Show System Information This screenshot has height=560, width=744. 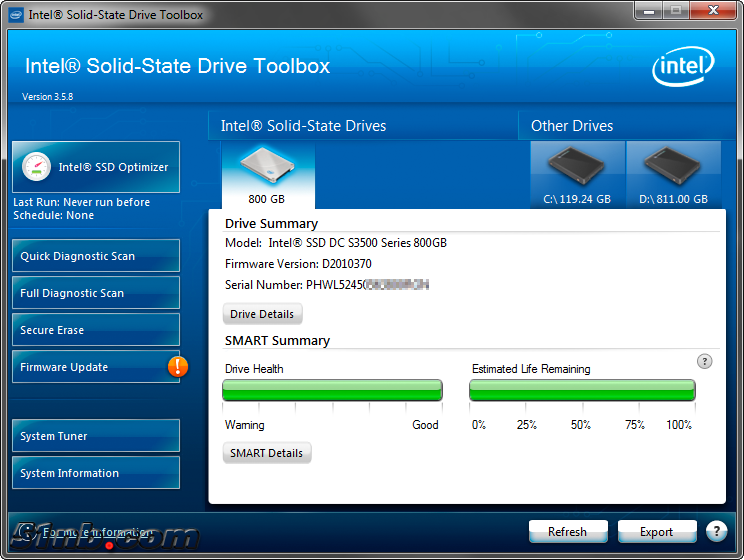click(x=96, y=473)
